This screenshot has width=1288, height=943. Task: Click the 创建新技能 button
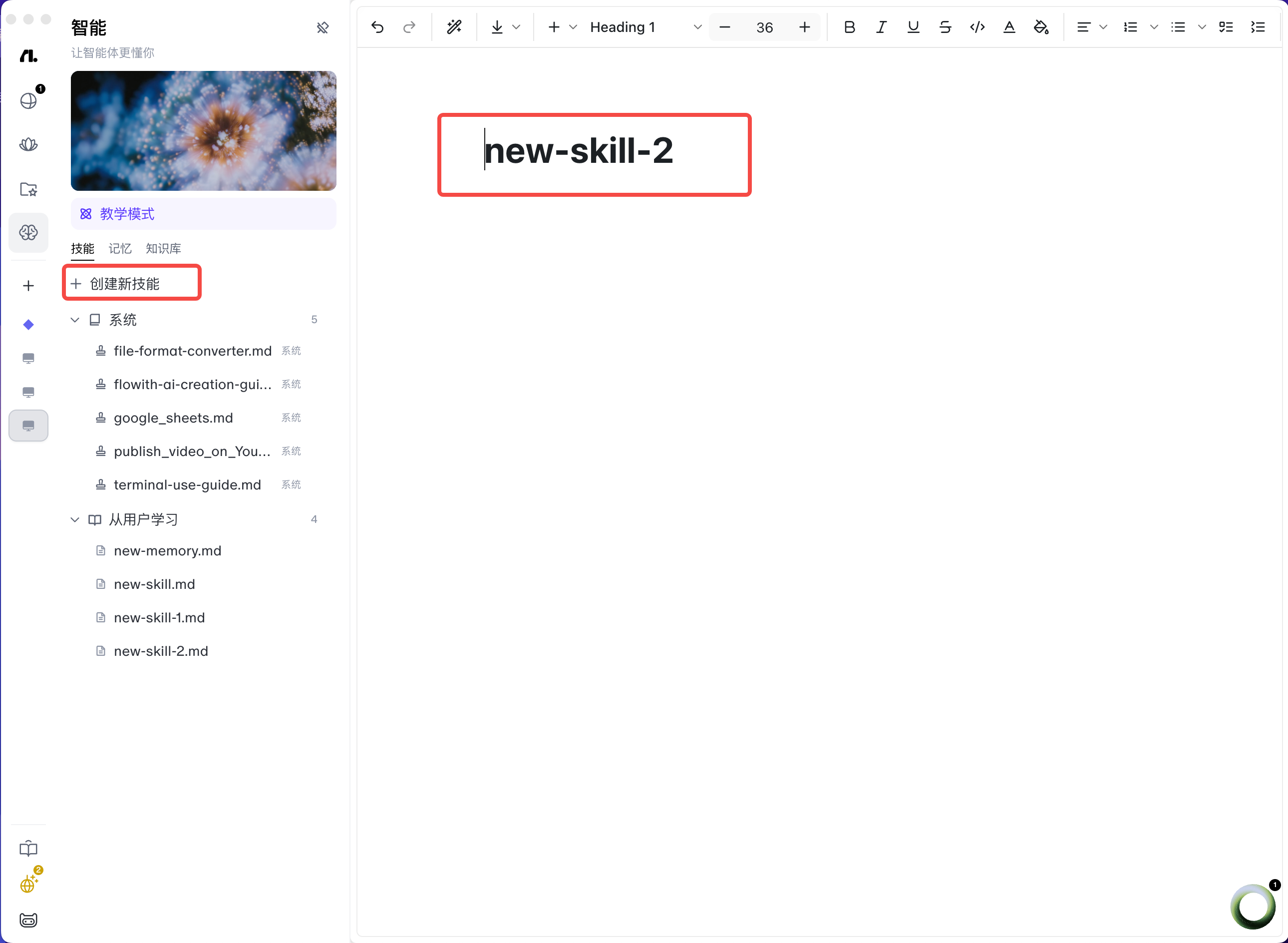[132, 283]
